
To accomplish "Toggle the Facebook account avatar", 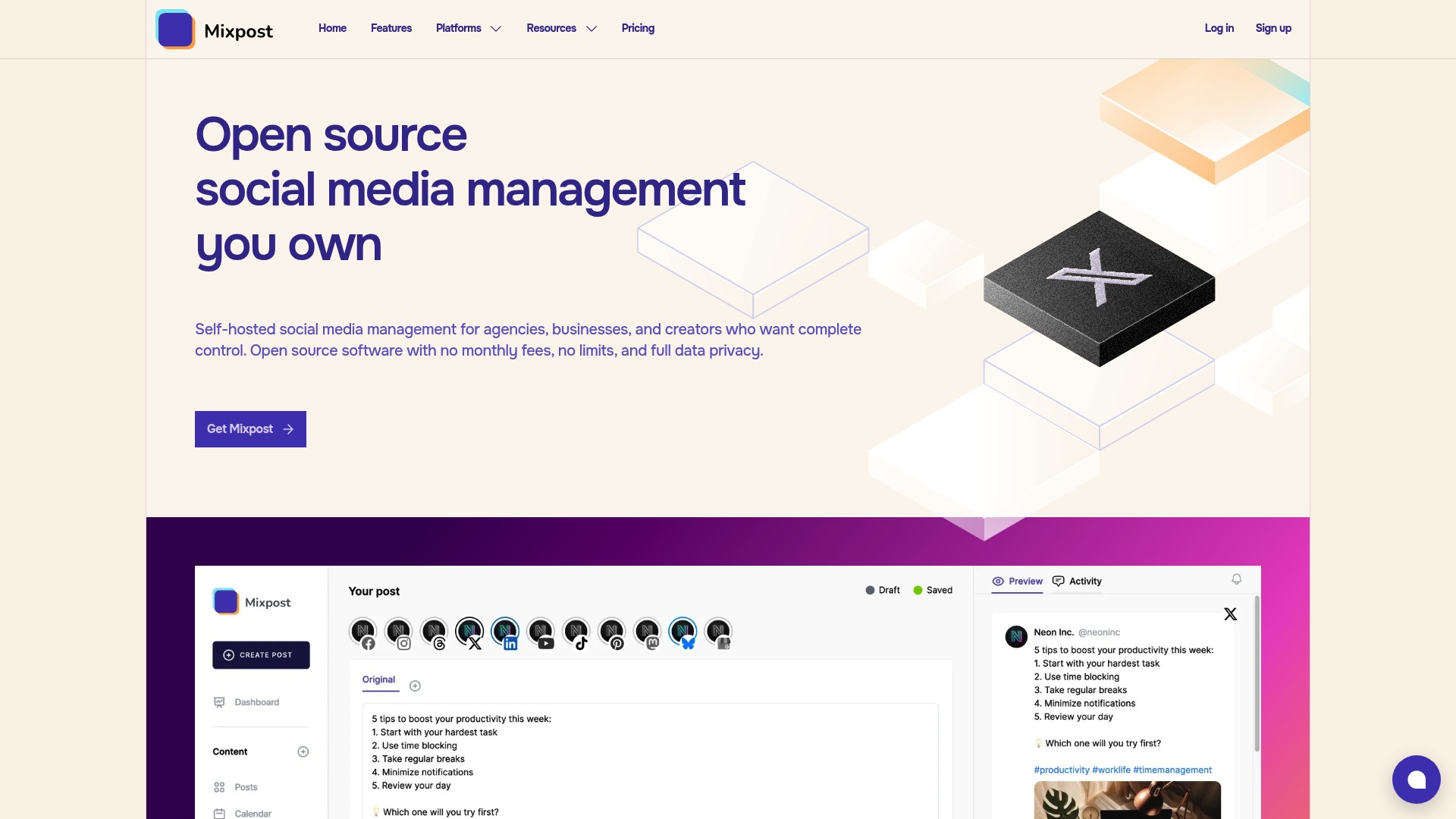I will point(363,632).
